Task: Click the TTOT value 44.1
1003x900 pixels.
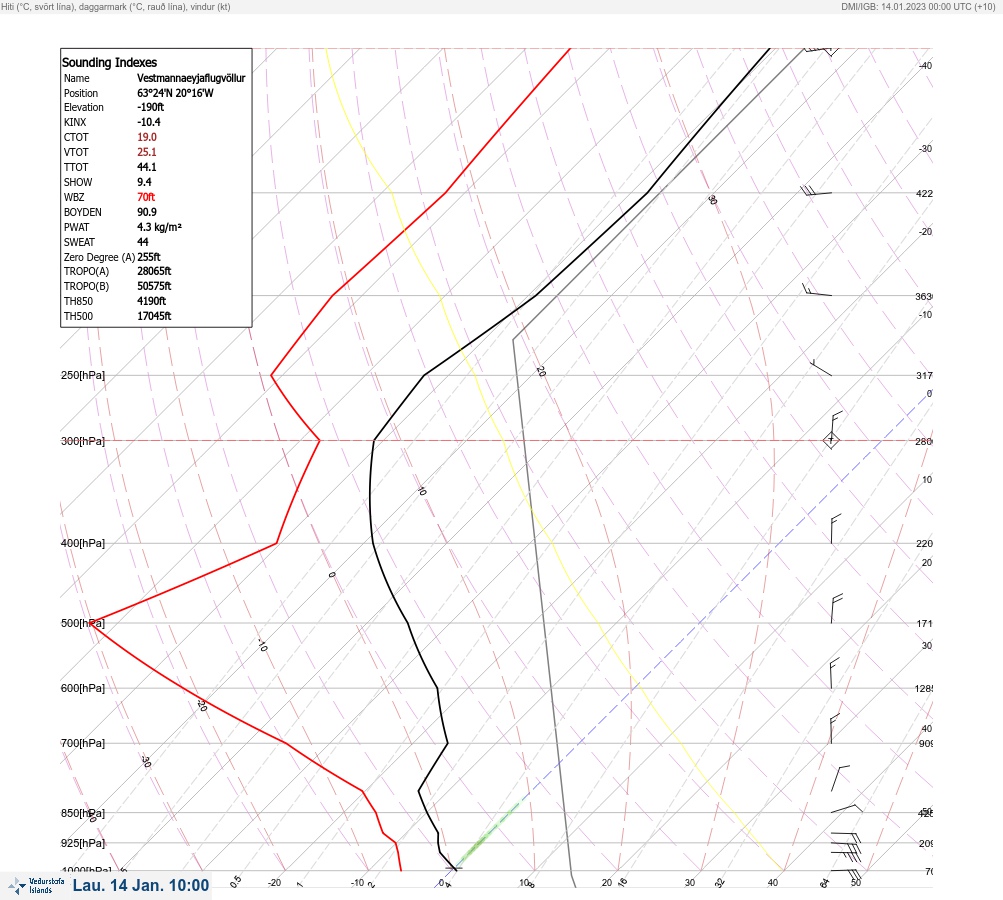Action: point(146,167)
